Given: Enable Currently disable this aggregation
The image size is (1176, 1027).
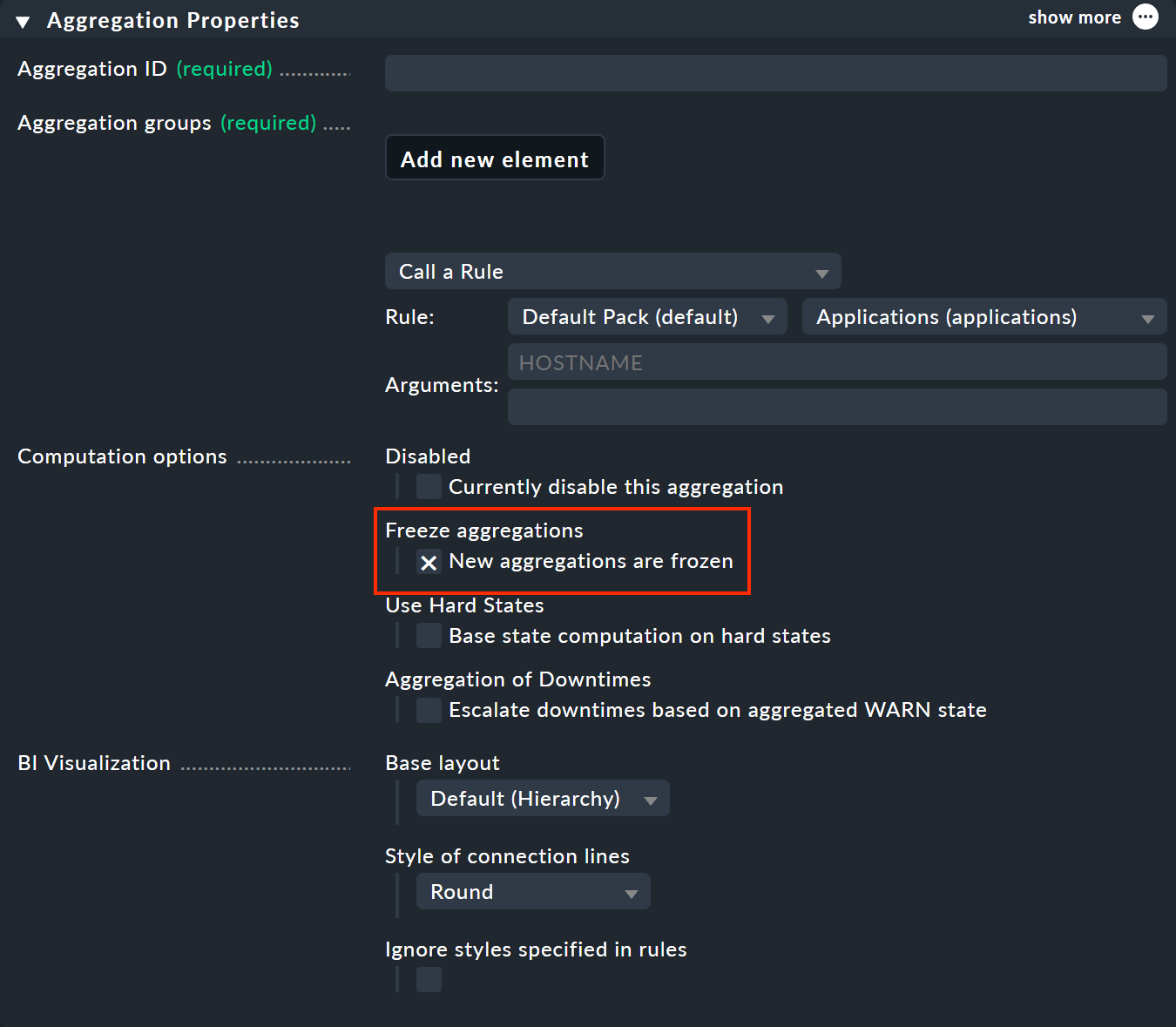Looking at the screenshot, I should click(x=428, y=486).
